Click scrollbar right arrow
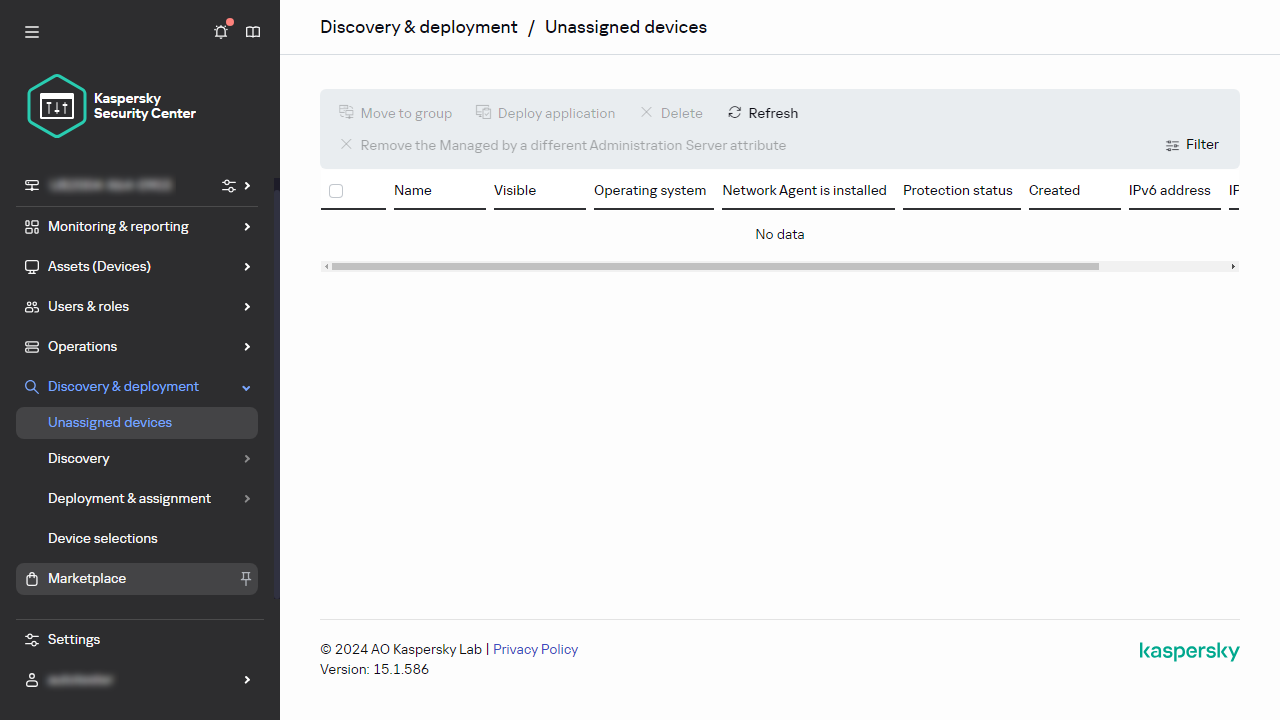Image resolution: width=1280 pixels, height=720 pixels. [1233, 267]
